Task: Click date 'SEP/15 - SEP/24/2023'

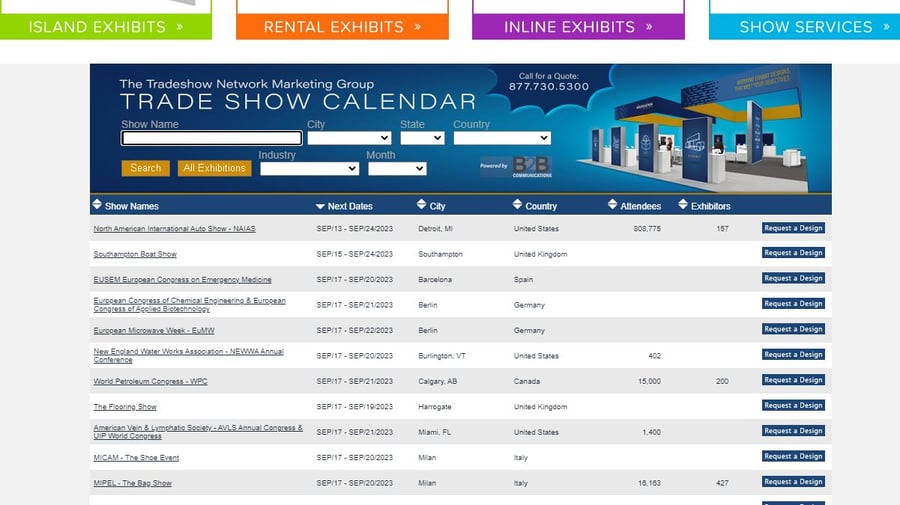Action: pyautogui.click(x=354, y=254)
